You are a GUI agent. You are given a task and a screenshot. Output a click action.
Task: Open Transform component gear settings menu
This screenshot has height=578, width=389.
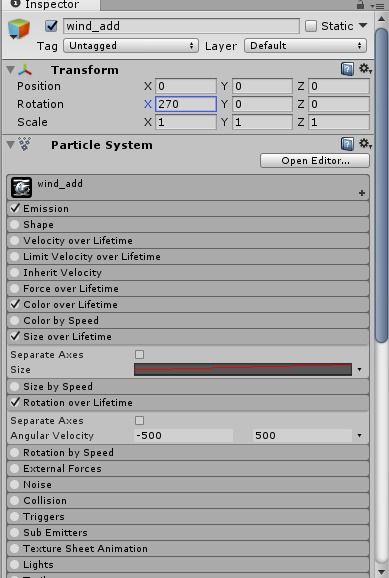click(x=365, y=69)
